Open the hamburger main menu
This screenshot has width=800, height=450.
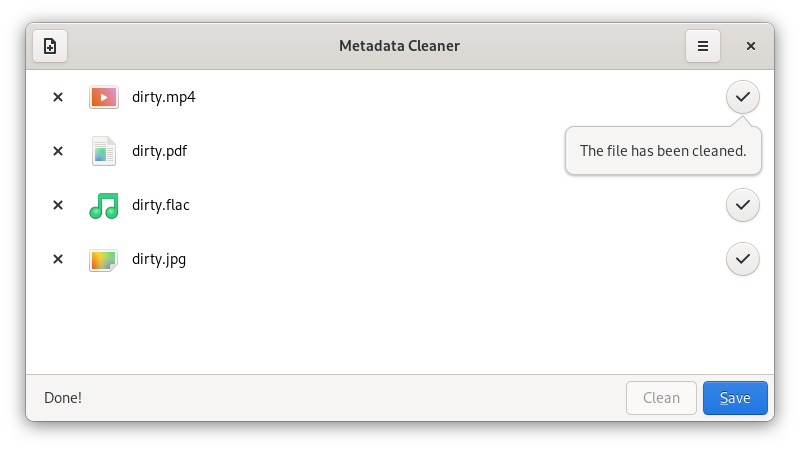[x=703, y=46]
